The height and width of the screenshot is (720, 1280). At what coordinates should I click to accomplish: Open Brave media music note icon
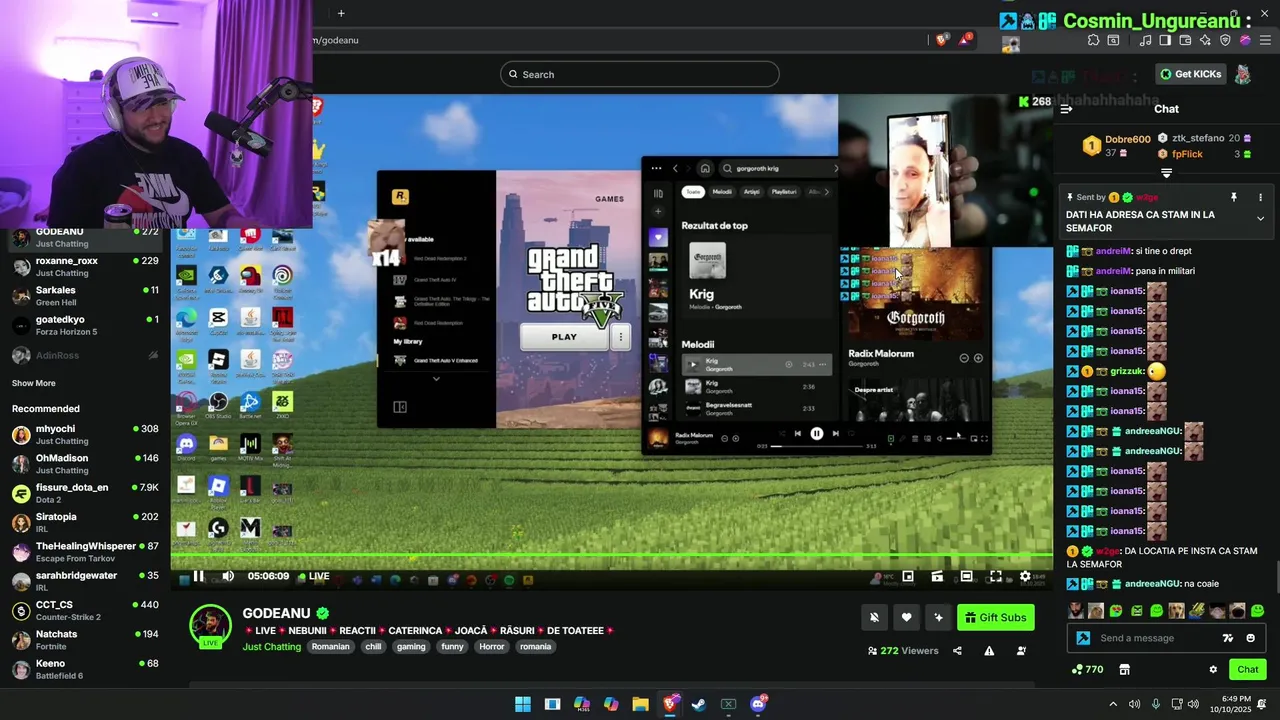click(x=1146, y=40)
